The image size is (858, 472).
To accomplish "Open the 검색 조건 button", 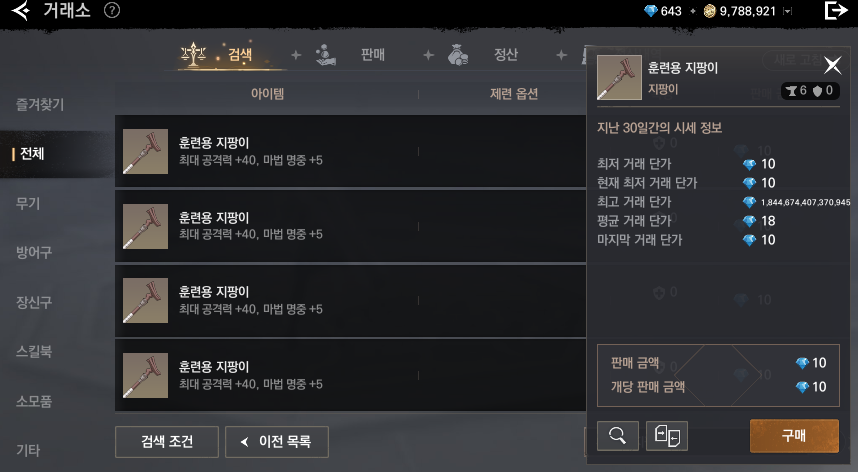I will [167, 441].
